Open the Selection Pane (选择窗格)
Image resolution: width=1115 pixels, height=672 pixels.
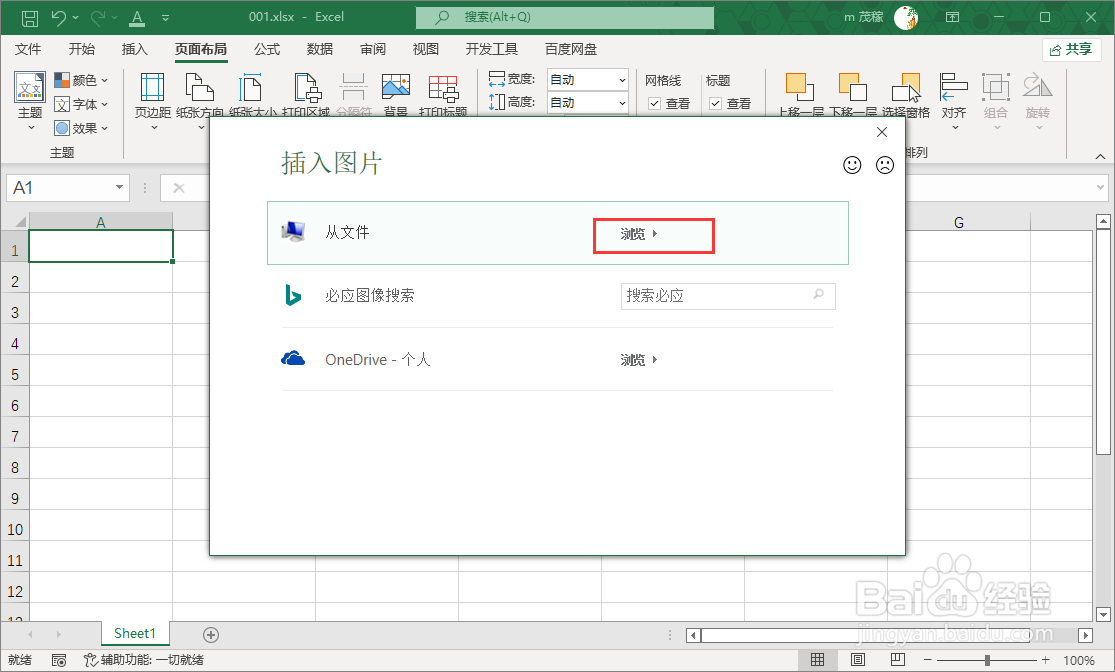[x=906, y=95]
